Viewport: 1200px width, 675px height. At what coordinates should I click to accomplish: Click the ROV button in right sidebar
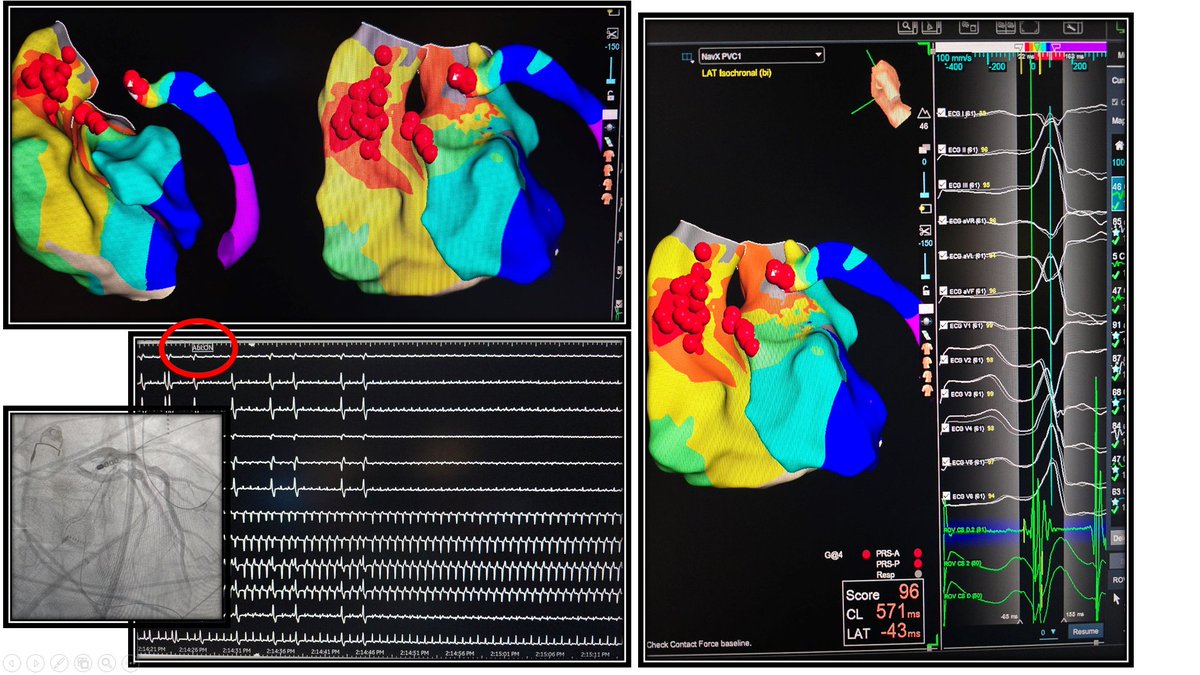1118,580
